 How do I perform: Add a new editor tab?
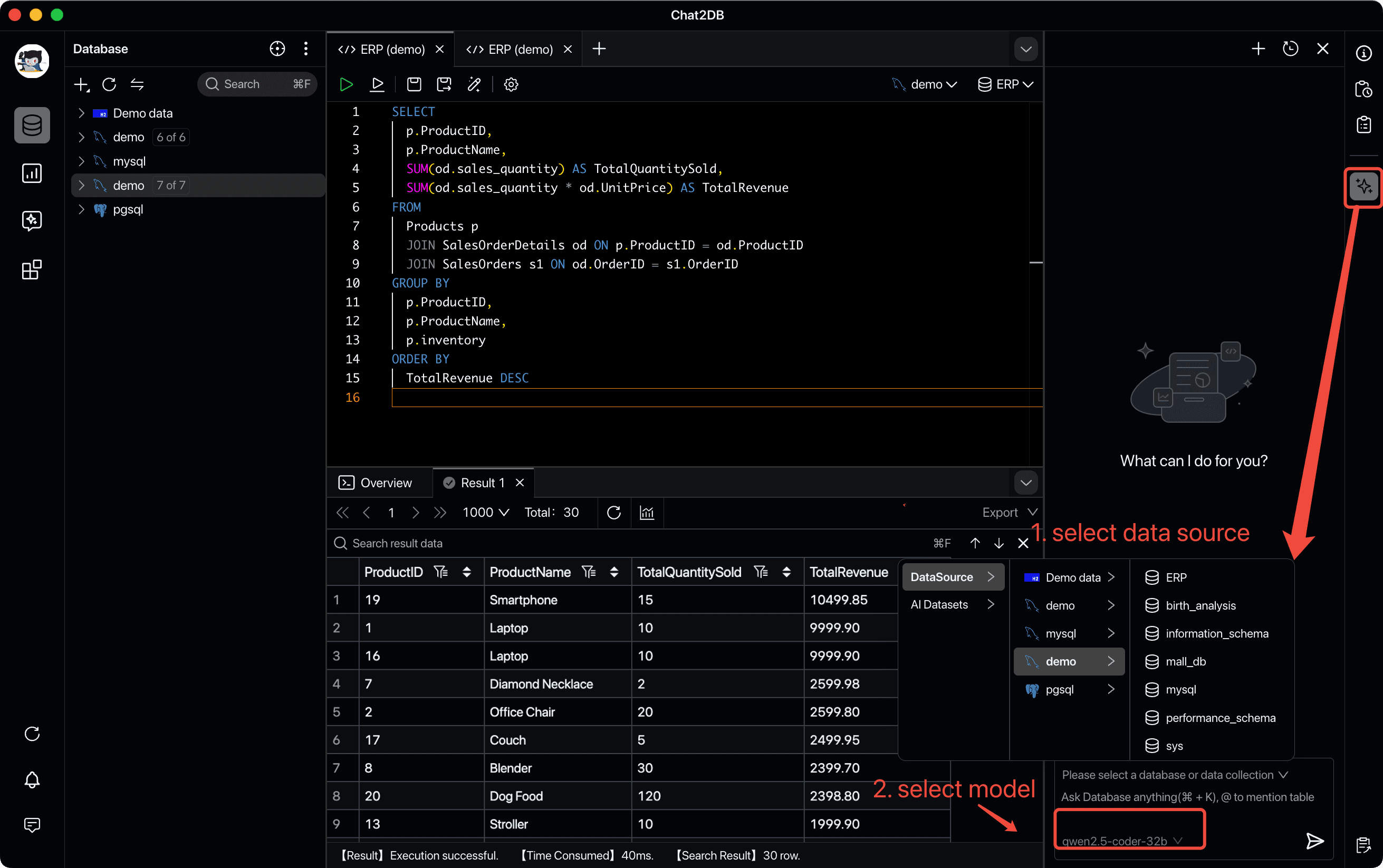[599, 49]
